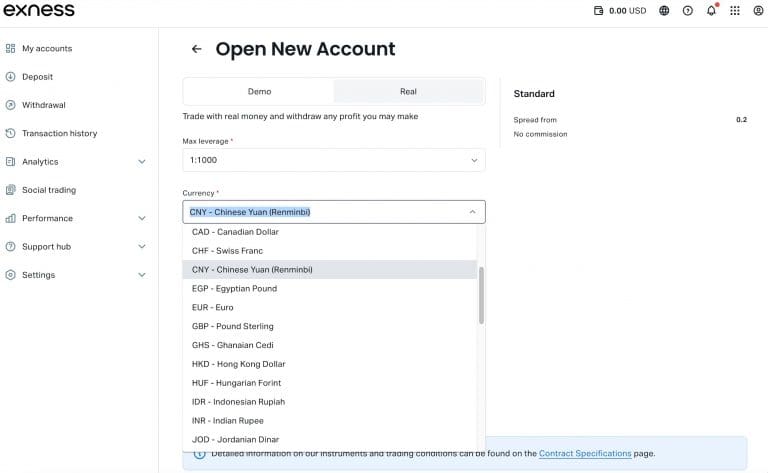Click the Social trading sidebar icon
Image resolution: width=768 pixels, height=473 pixels.
coord(10,190)
